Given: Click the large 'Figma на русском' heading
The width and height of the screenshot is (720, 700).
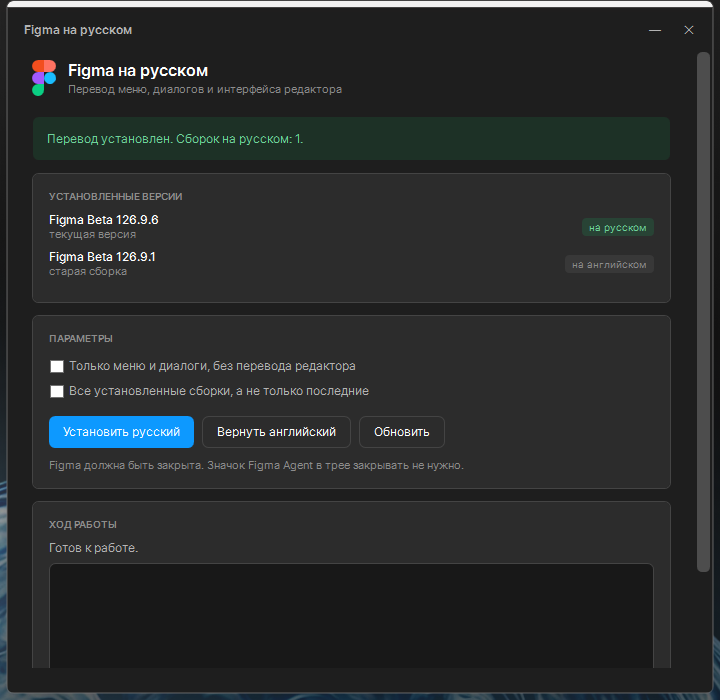Looking at the screenshot, I should 138,71.
